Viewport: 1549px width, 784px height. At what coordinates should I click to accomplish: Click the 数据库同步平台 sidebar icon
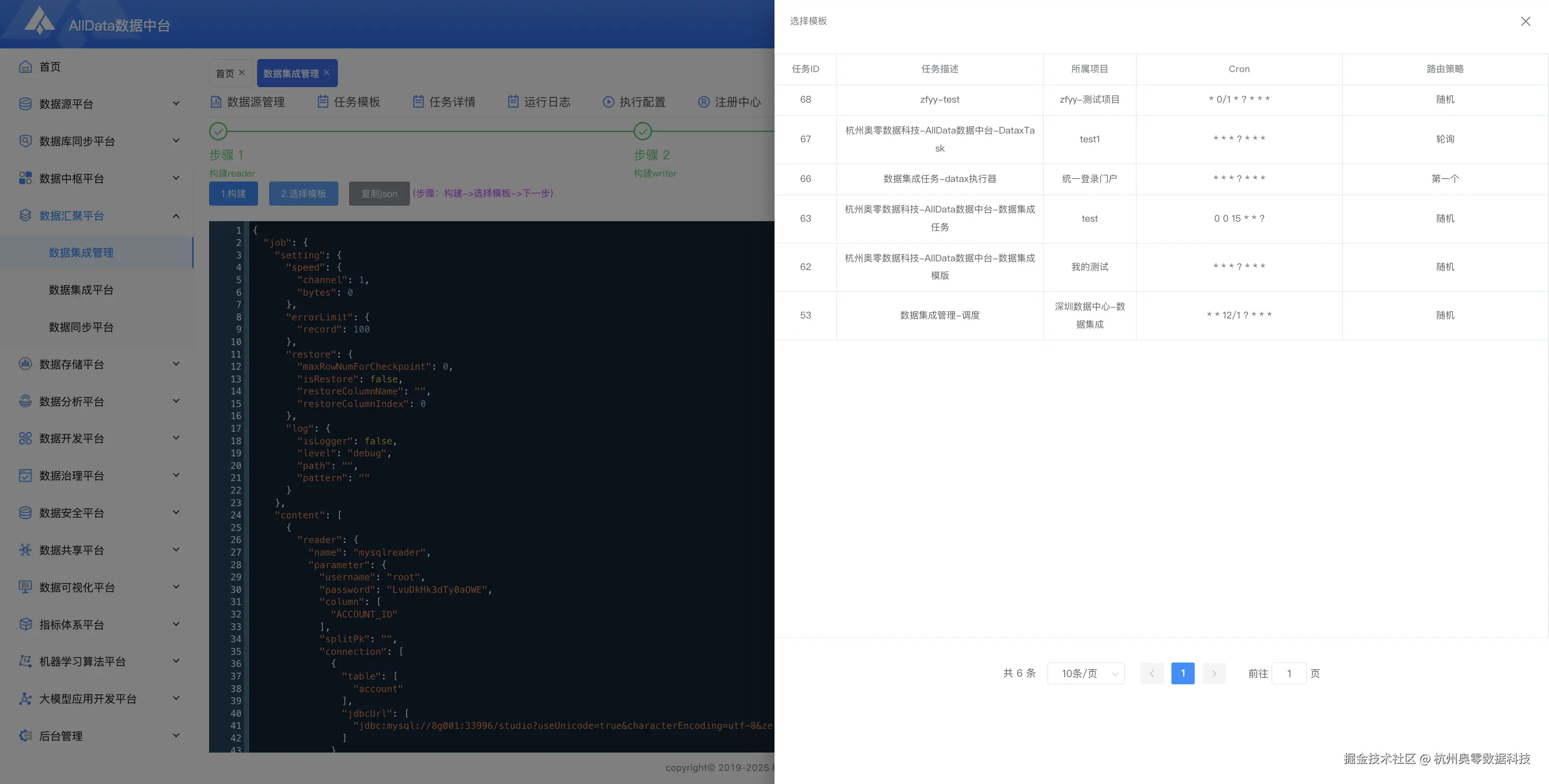(25, 141)
